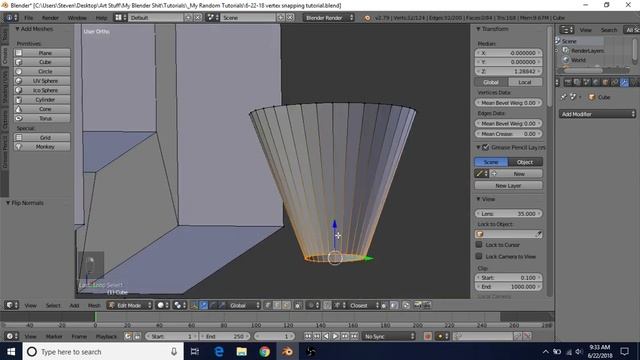
Task: Switch to face select mode
Action: [x=287, y=305]
